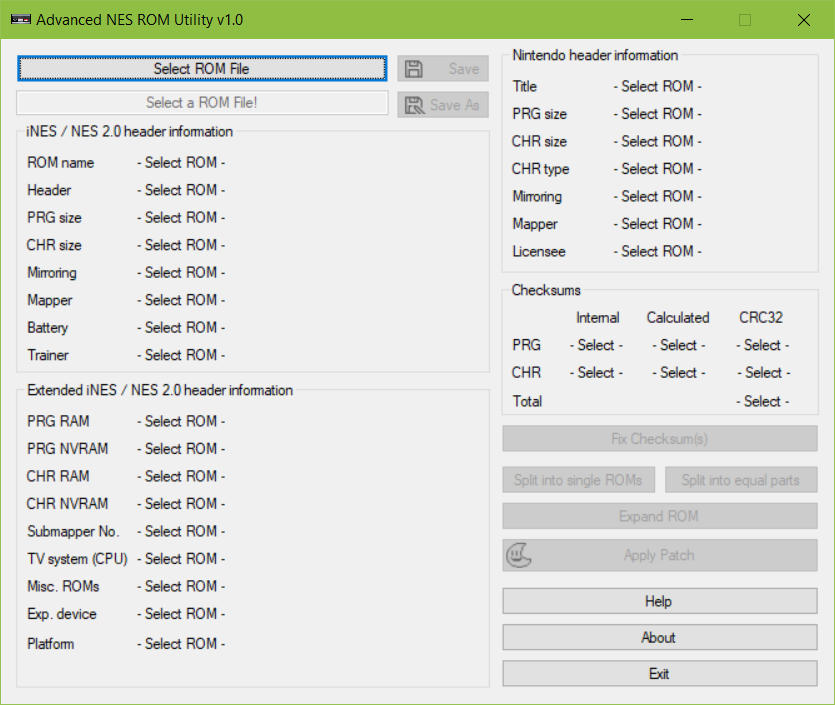
Task: Click the Nintendo header Title value
Action: click(x=657, y=86)
